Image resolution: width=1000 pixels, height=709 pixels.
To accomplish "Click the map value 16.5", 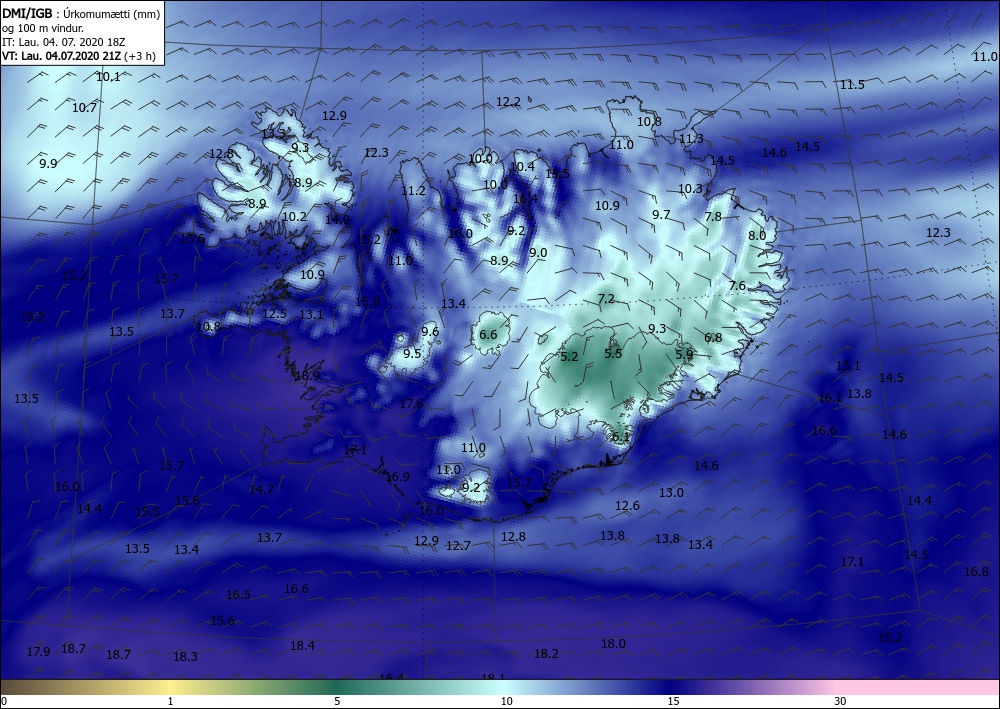I will point(238,595).
